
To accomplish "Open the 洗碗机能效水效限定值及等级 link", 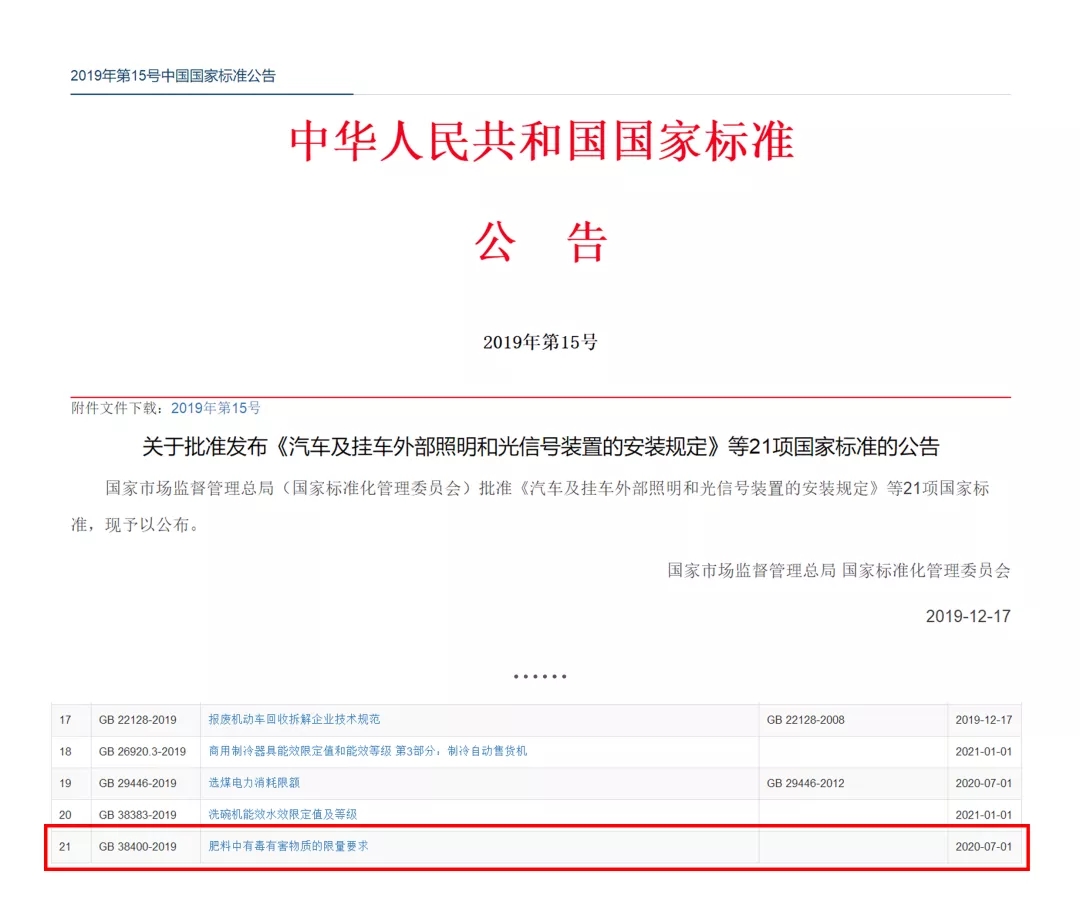I will (282, 815).
